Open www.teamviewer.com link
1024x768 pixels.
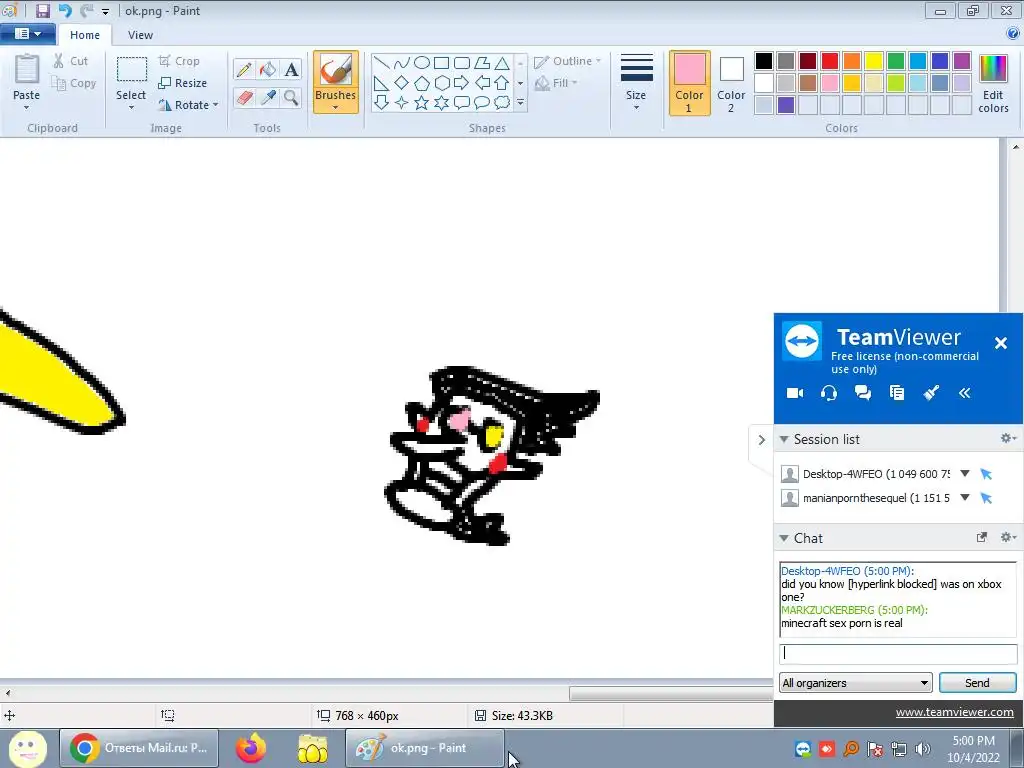point(954,712)
